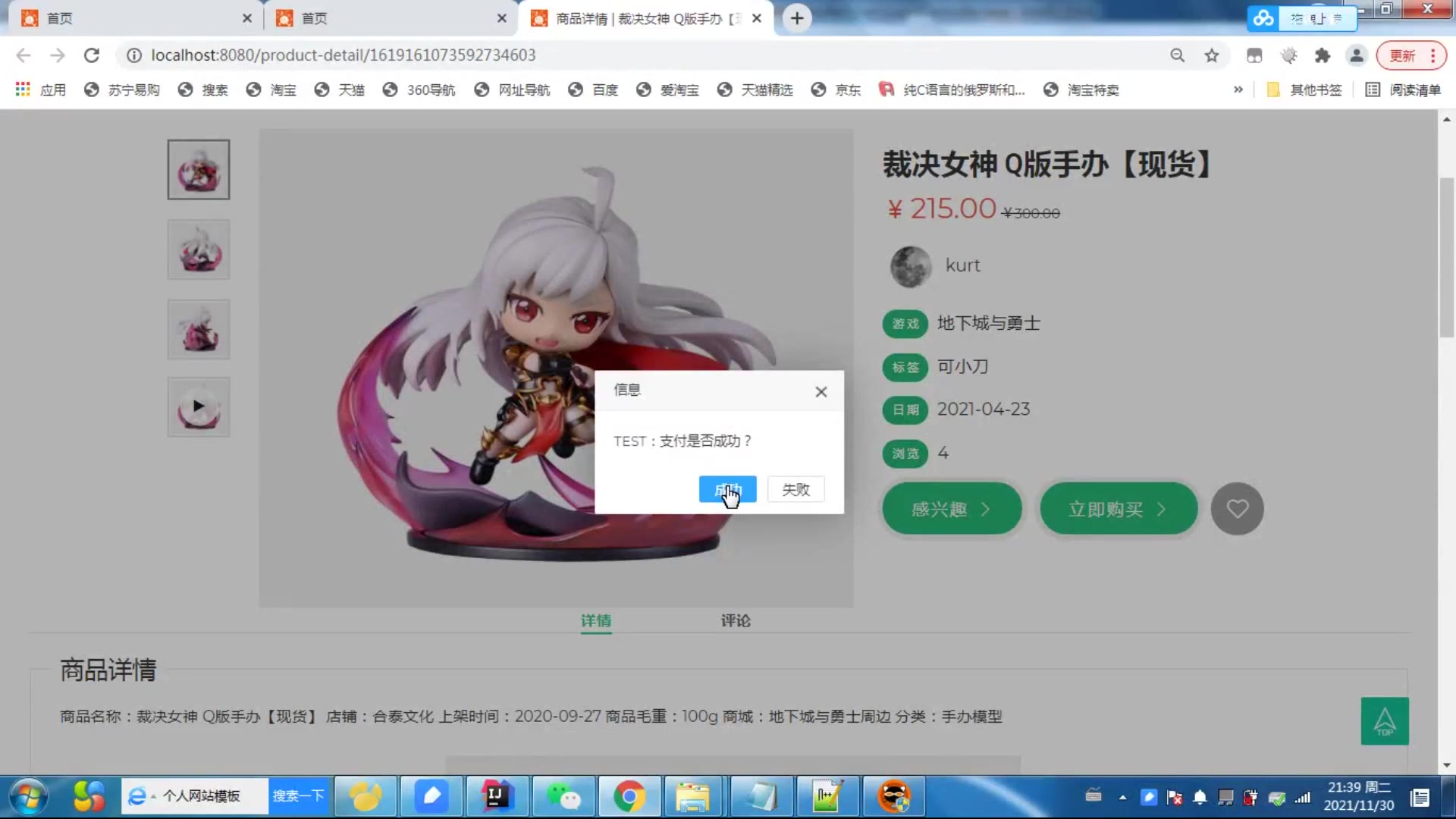Click the 地下城与勇士 game text
This screenshot has height=819, width=1456.
(x=988, y=323)
